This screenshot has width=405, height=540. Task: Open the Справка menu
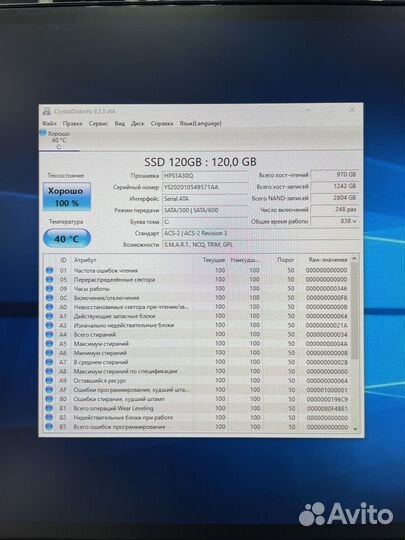[162, 123]
